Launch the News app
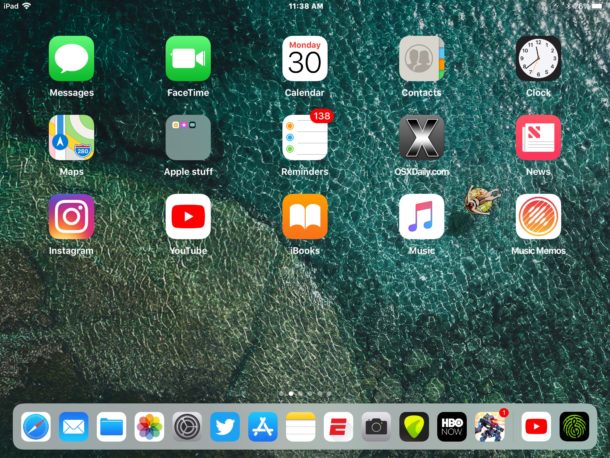The width and height of the screenshot is (610, 458). click(538, 137)
